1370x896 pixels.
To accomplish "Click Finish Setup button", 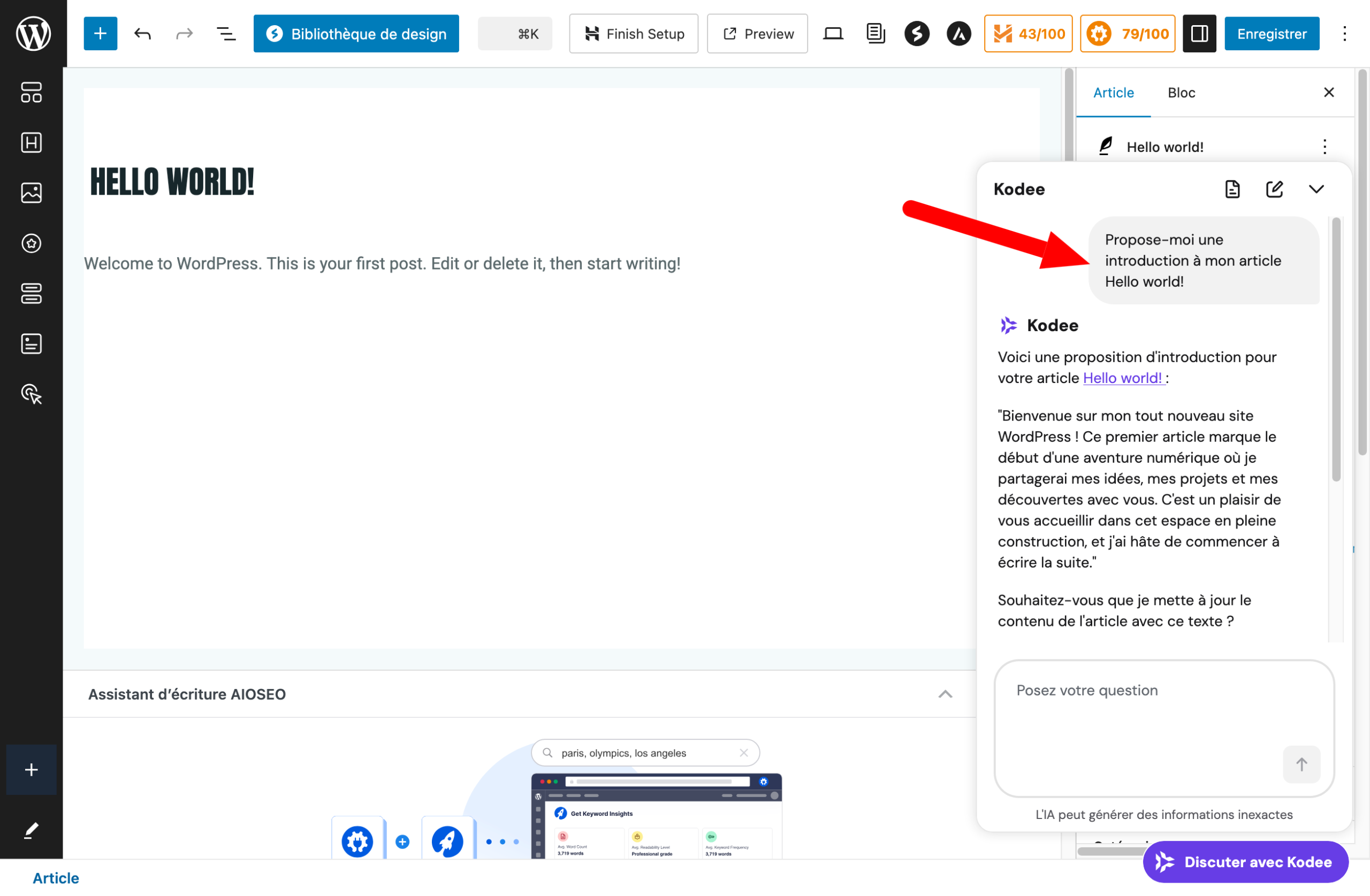I will 633,33.
